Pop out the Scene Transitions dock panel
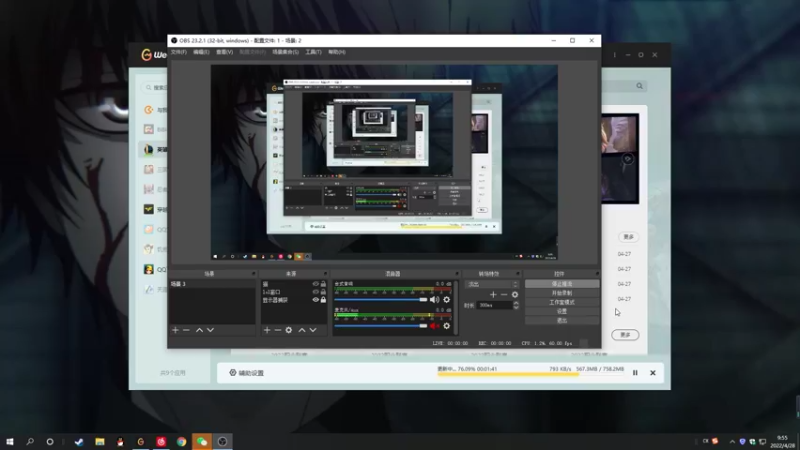800x450 pixels. tap(517, 274)
